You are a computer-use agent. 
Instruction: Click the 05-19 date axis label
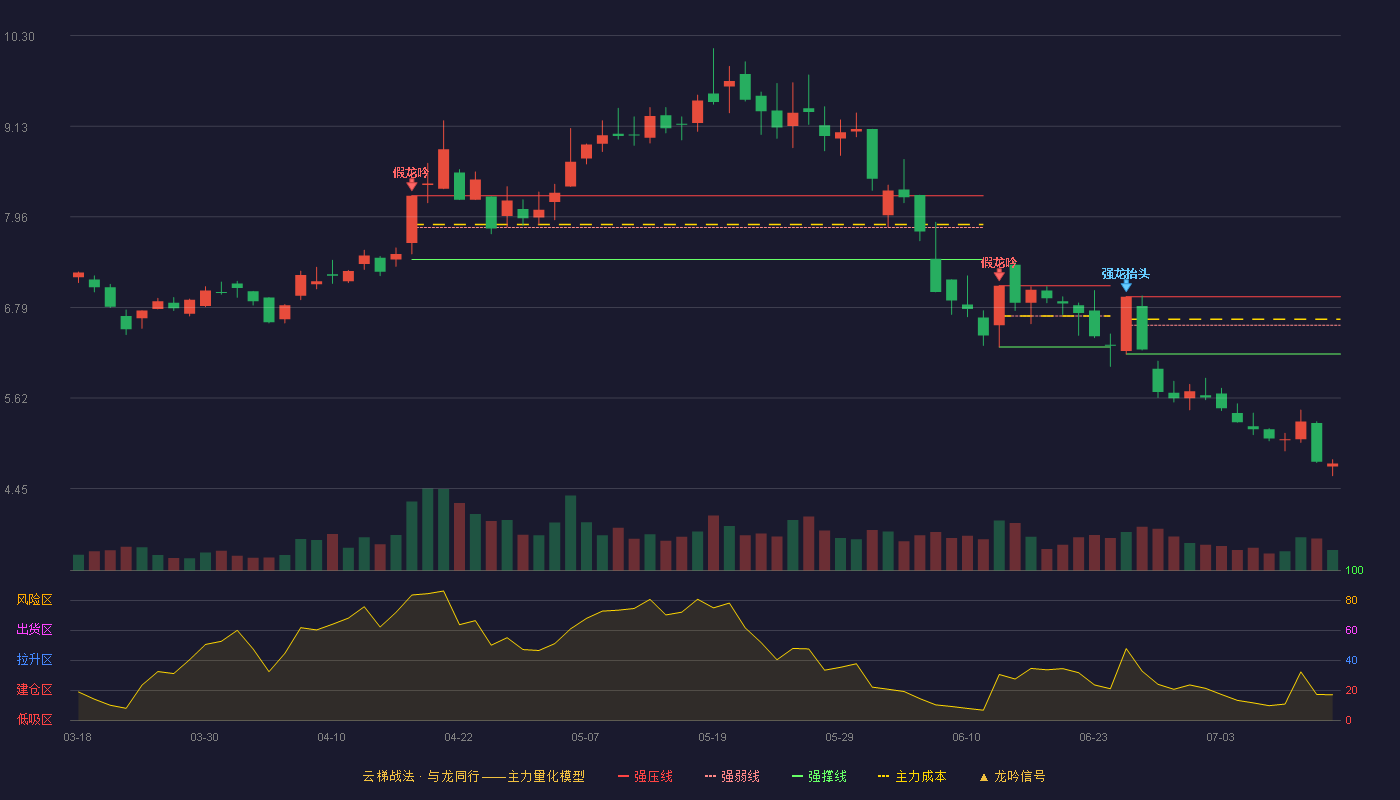tap(712, 737)
